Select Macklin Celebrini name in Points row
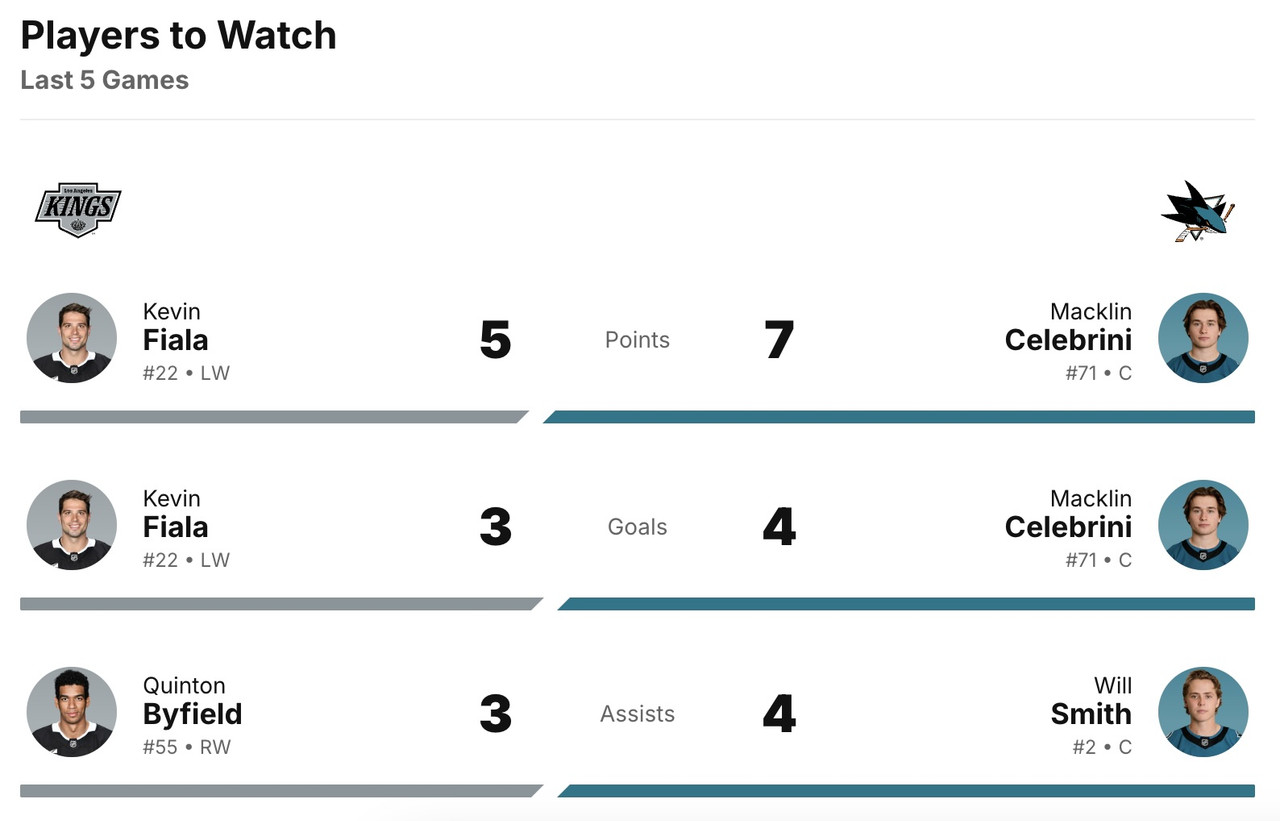Image resolution: width=1280 pixels, height=821 pixels. point(1068,340)
